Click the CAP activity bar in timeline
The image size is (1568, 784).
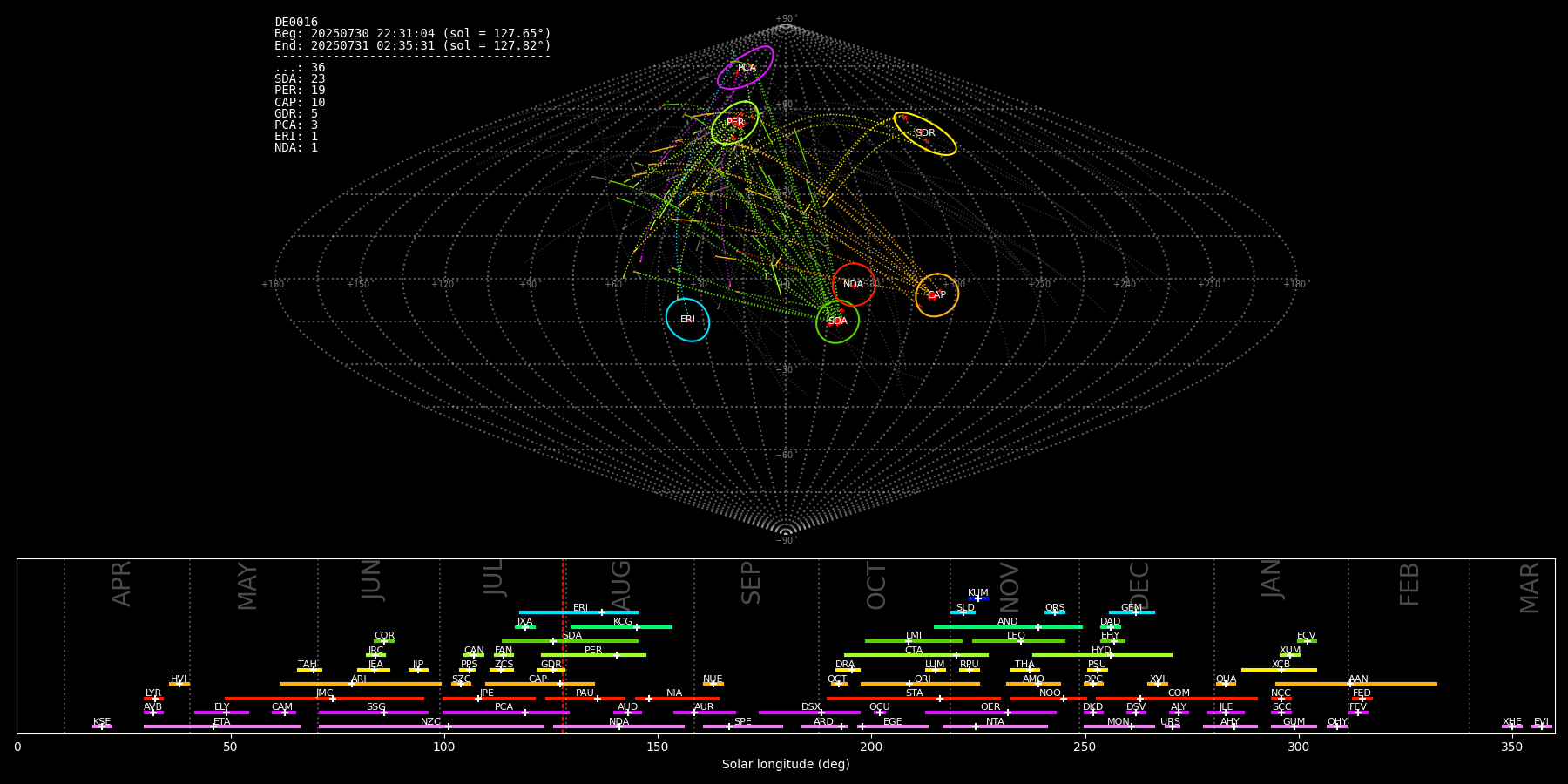540,684
